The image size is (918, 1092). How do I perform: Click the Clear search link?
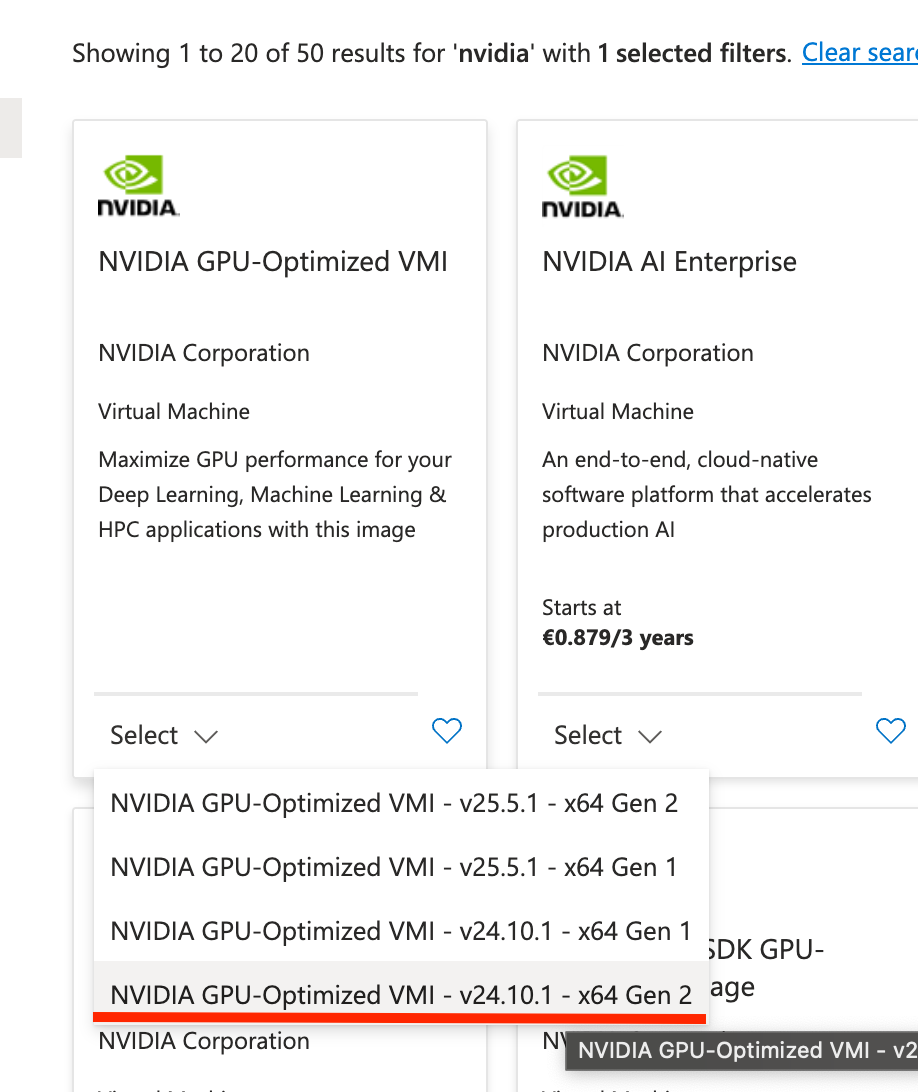(859, 52)
